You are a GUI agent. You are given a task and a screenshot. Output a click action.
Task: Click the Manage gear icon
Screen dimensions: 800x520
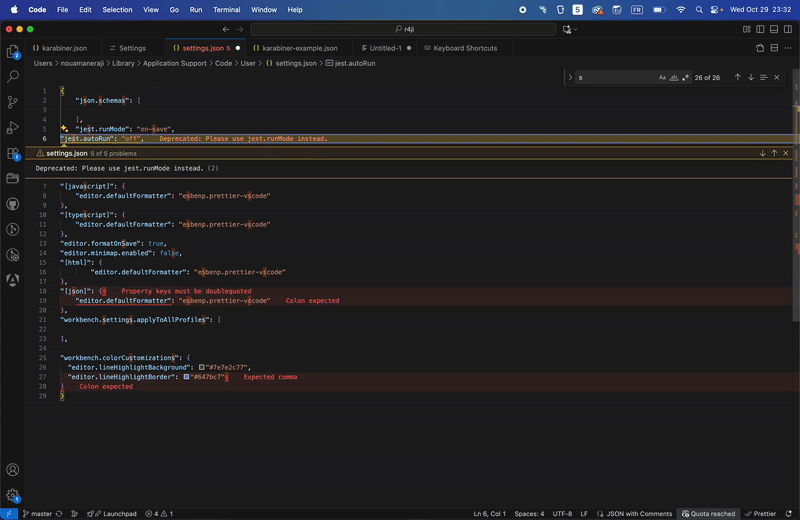pyautogui.click(x=13, y=495)
